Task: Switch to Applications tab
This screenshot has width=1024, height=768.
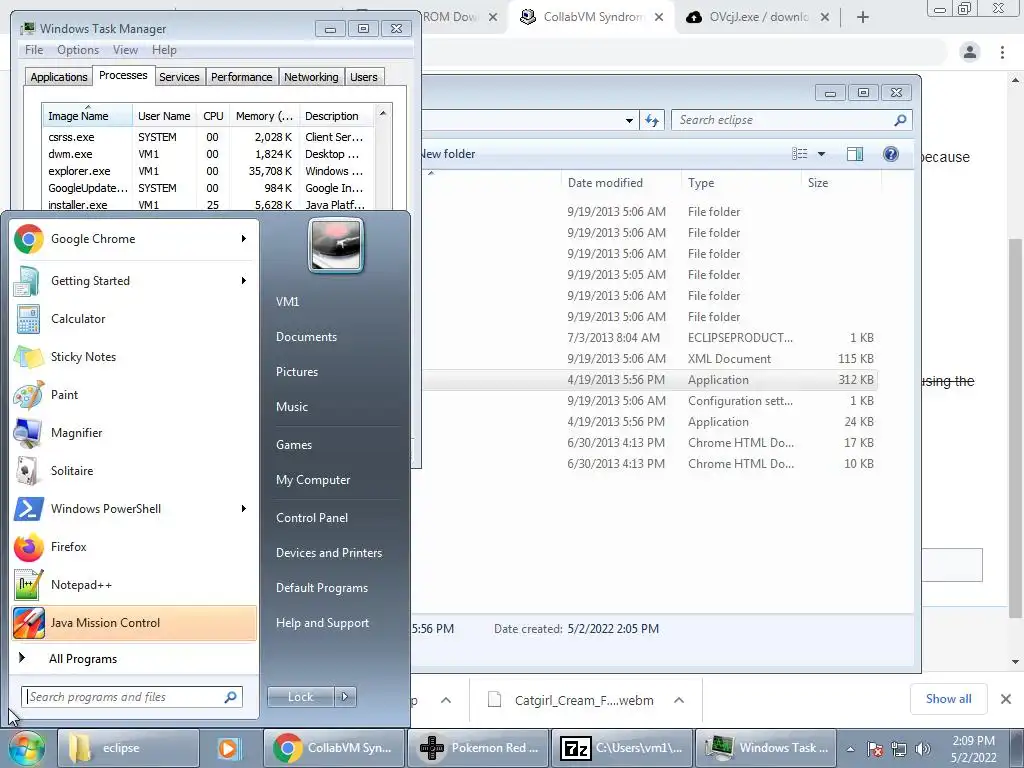Action: tap(59, 77)
